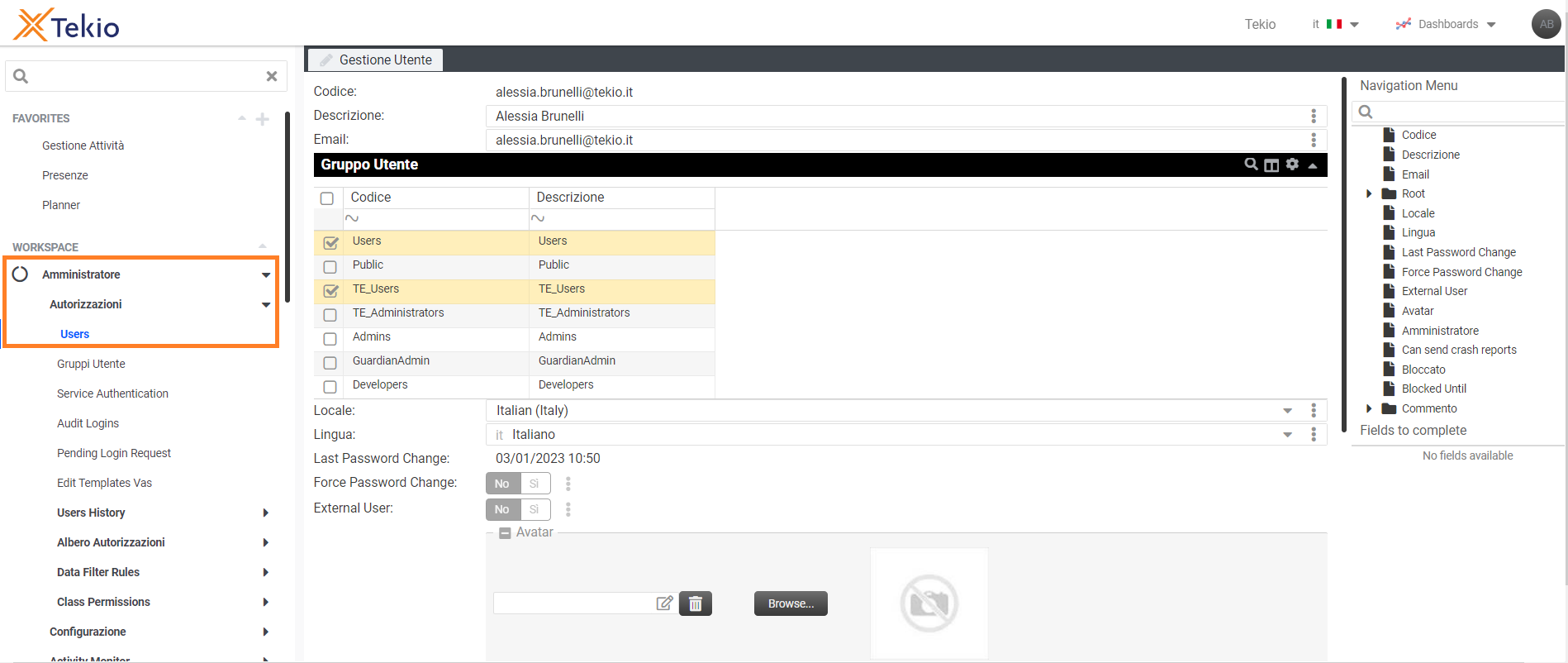Uncheck the Users group checkbox
The height and width of the screenshot is (663, 1568).
pyautogui.click(x=330, y=242)
